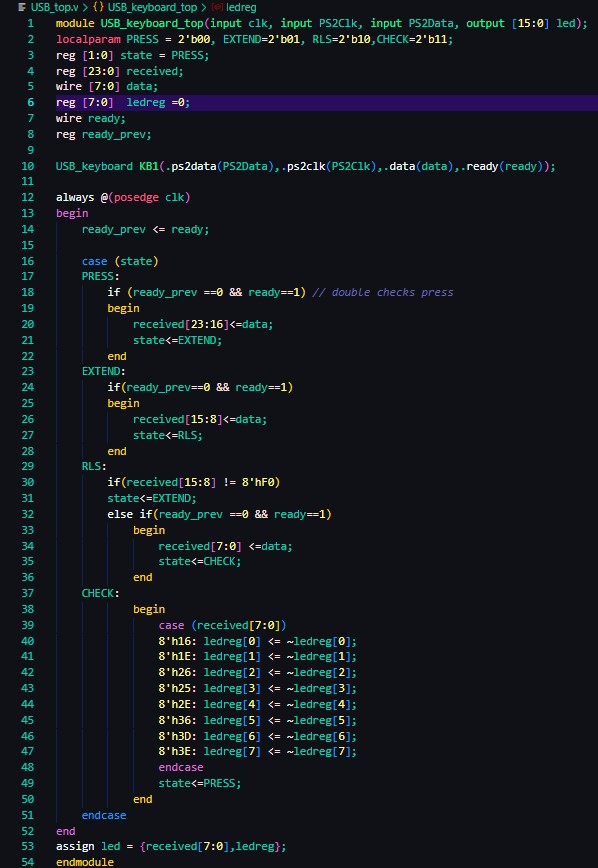Click the "8'h2E:" case item

pyautogui.click(x=178, y=704)
